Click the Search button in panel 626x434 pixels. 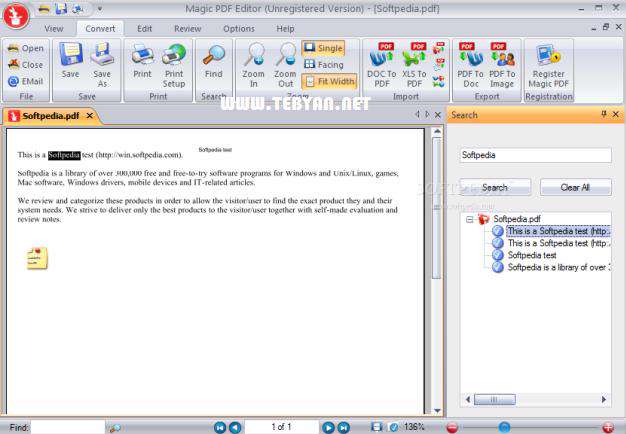(x=495, y=187)
